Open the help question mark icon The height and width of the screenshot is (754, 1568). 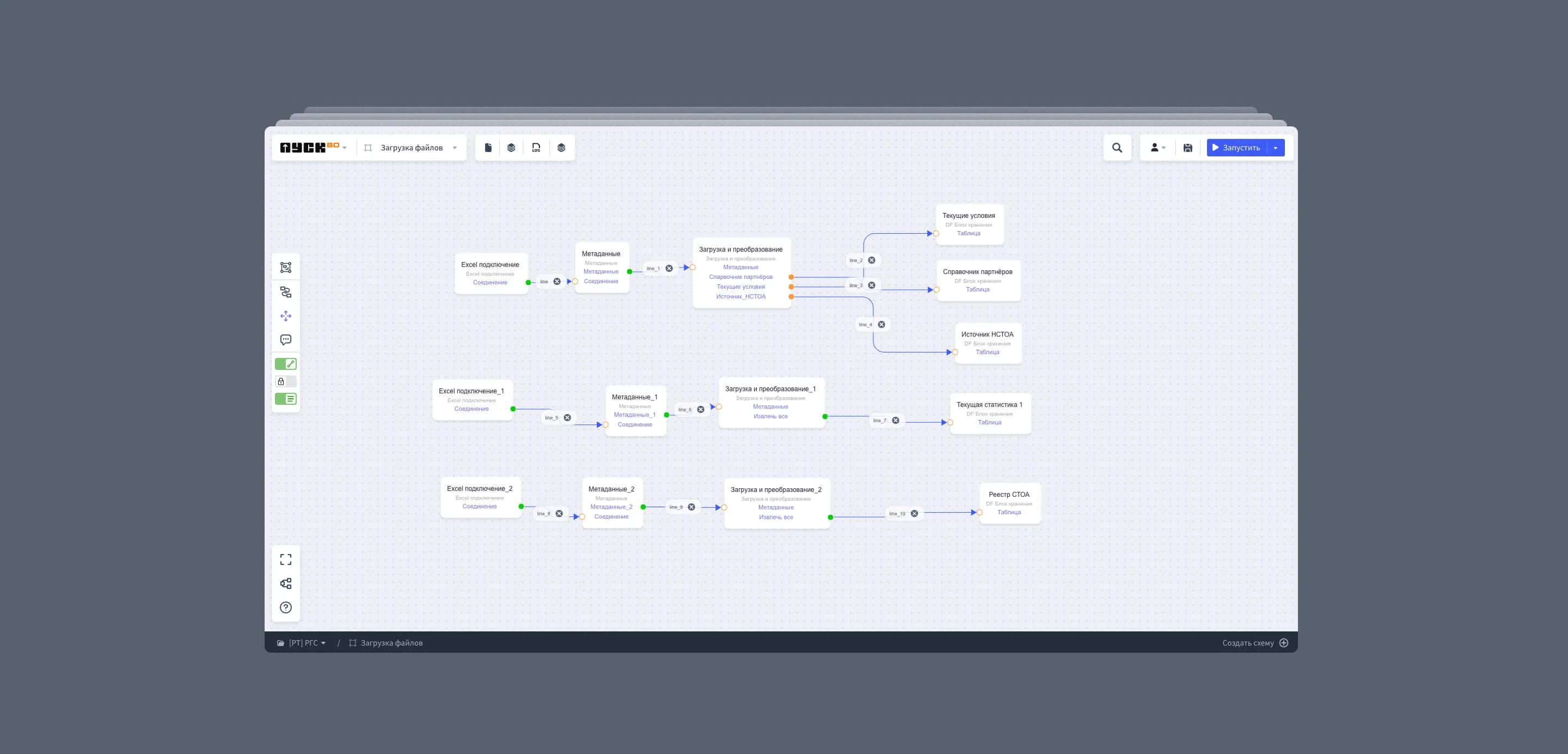tap(285, 607)
